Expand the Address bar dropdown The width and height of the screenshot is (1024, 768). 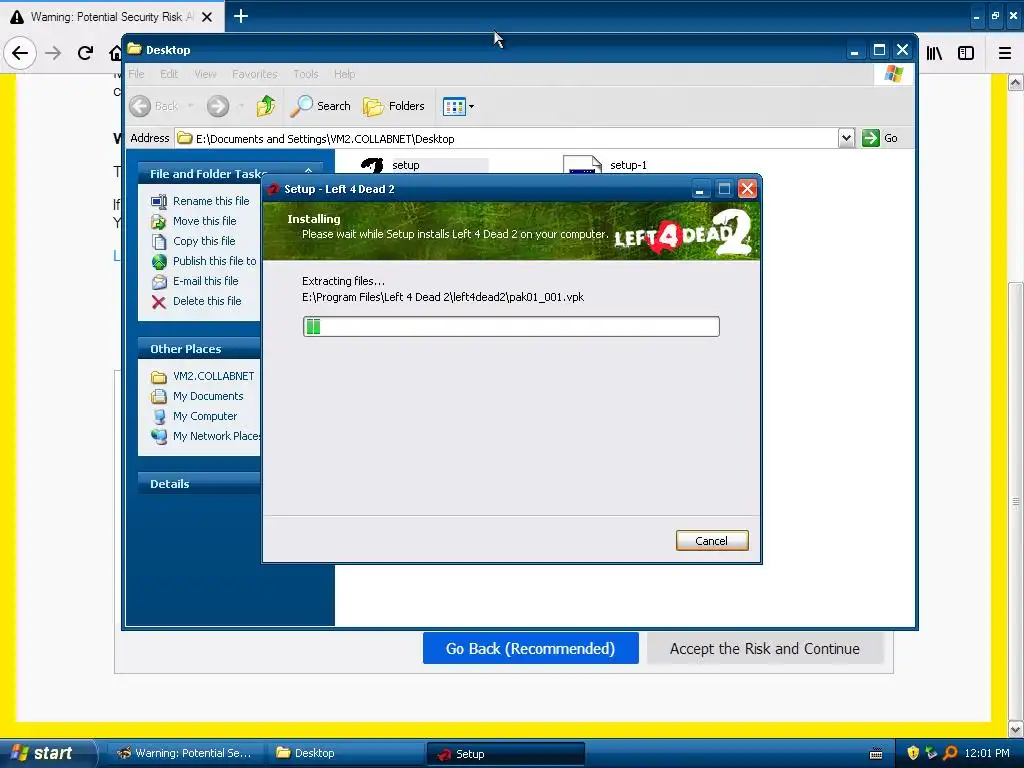(x=846, y=138)
